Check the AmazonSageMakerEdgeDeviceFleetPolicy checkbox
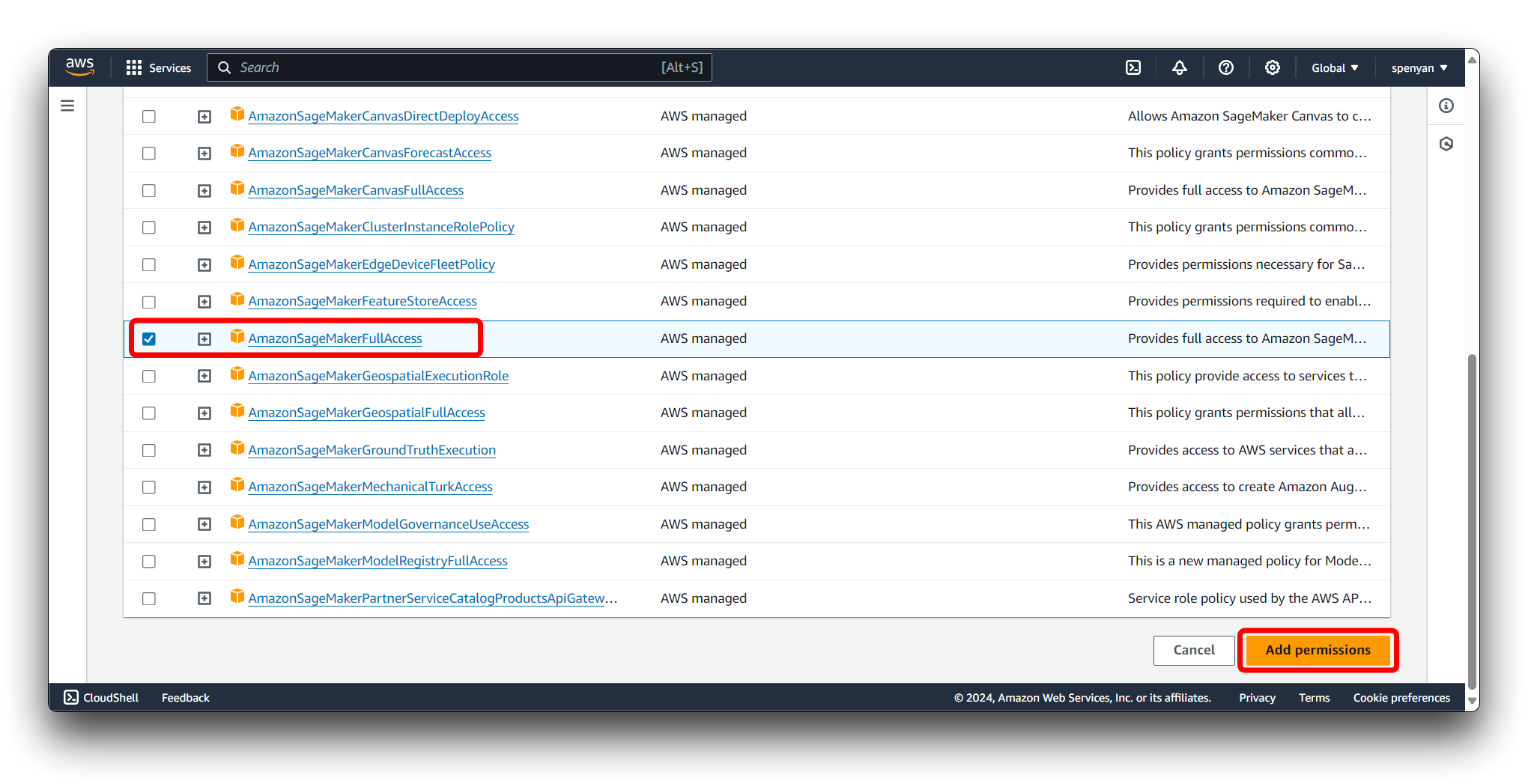Viewport: 1528px width, 784px height. pyautogui.click(x=149, y=264)
